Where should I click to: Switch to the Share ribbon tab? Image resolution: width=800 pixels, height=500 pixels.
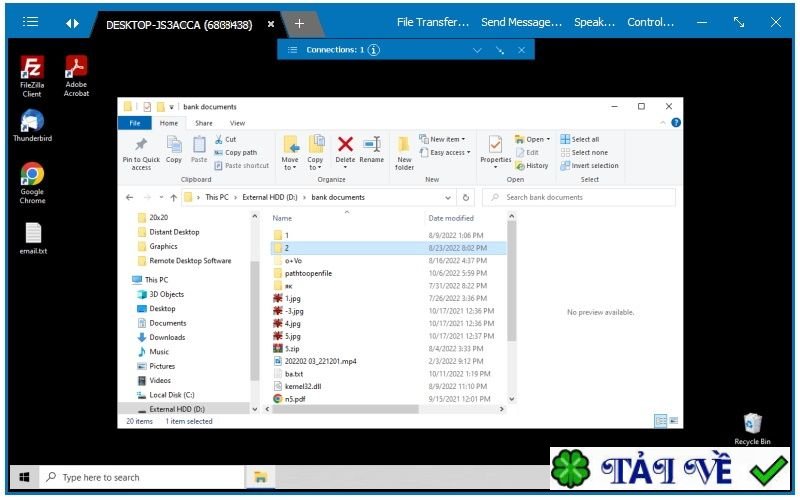[x=204, y=123]
